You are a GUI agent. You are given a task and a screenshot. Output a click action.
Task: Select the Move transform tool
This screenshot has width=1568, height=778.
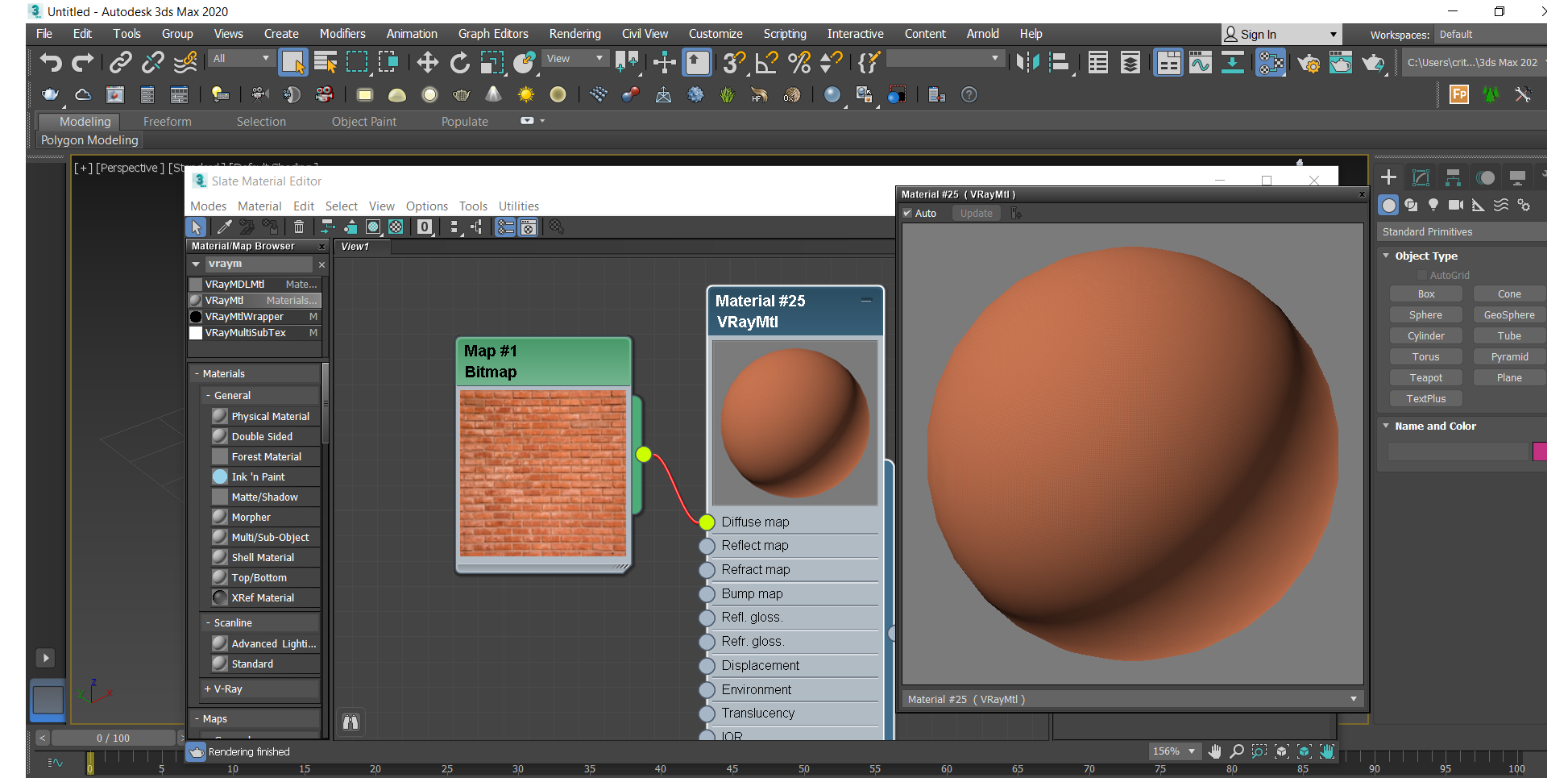427,62
